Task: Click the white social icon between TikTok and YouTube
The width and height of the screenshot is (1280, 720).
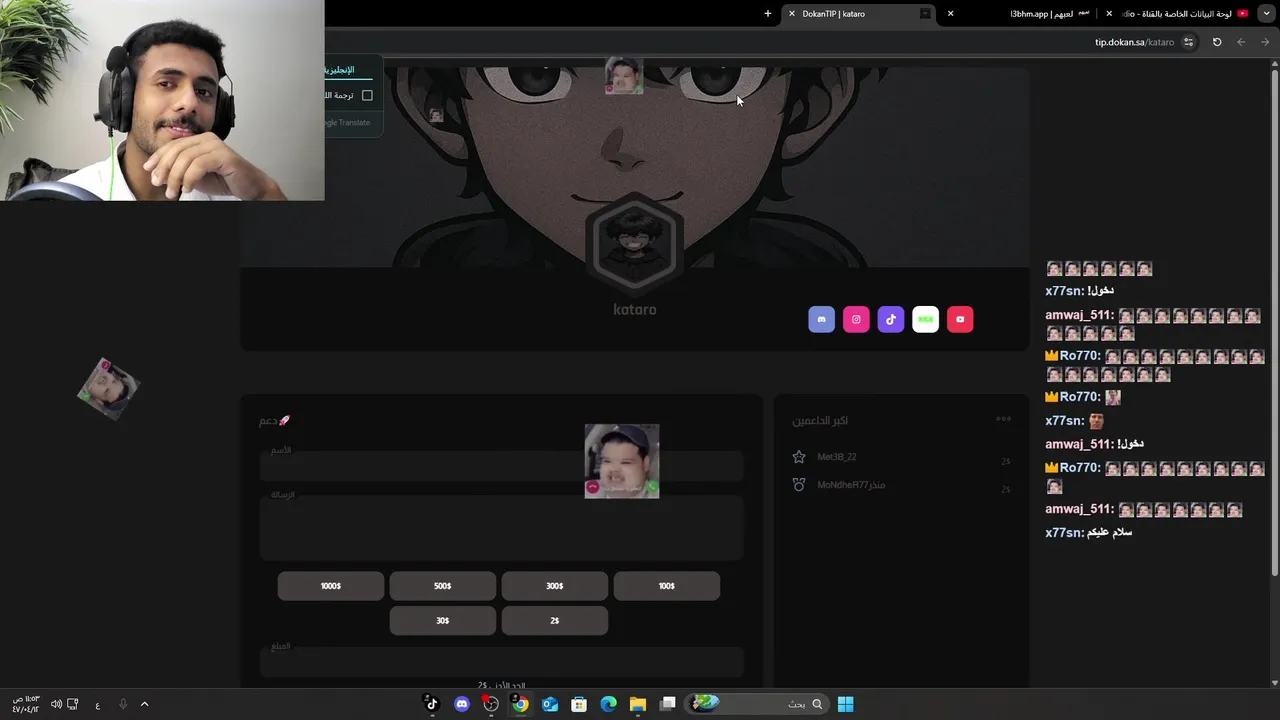Action: point(926,319)
